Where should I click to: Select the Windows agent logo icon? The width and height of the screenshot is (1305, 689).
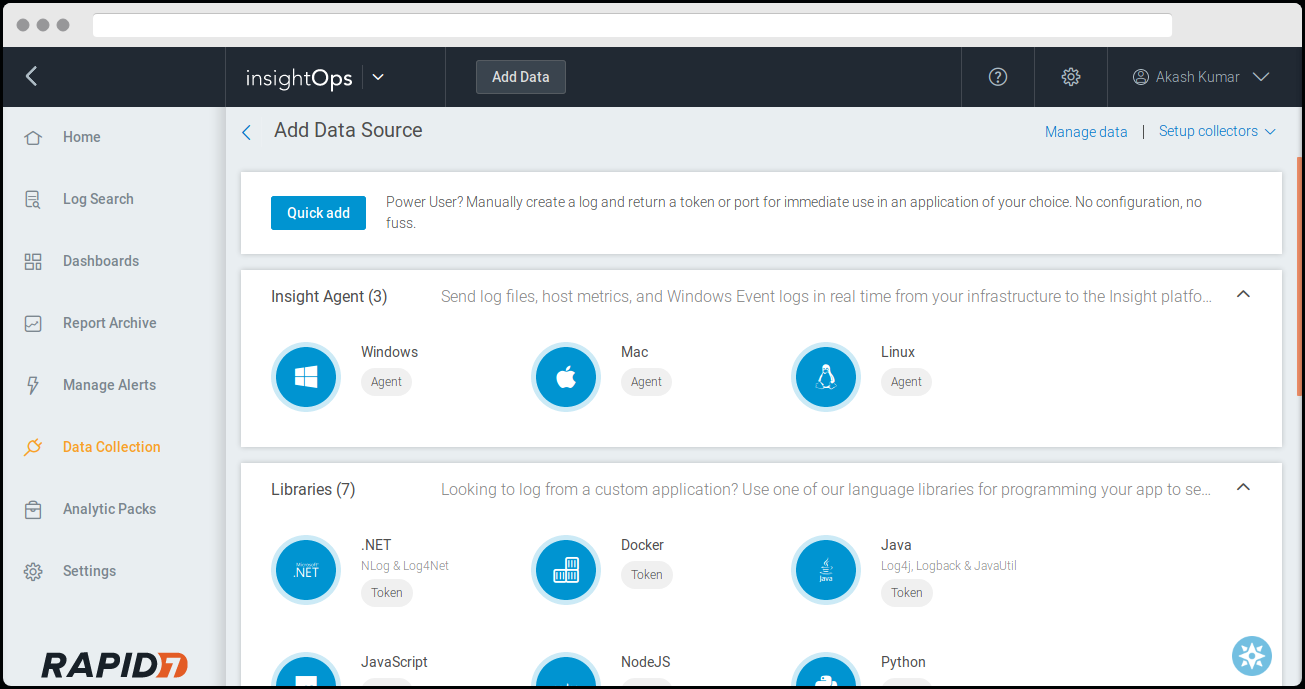coord(306,377)
